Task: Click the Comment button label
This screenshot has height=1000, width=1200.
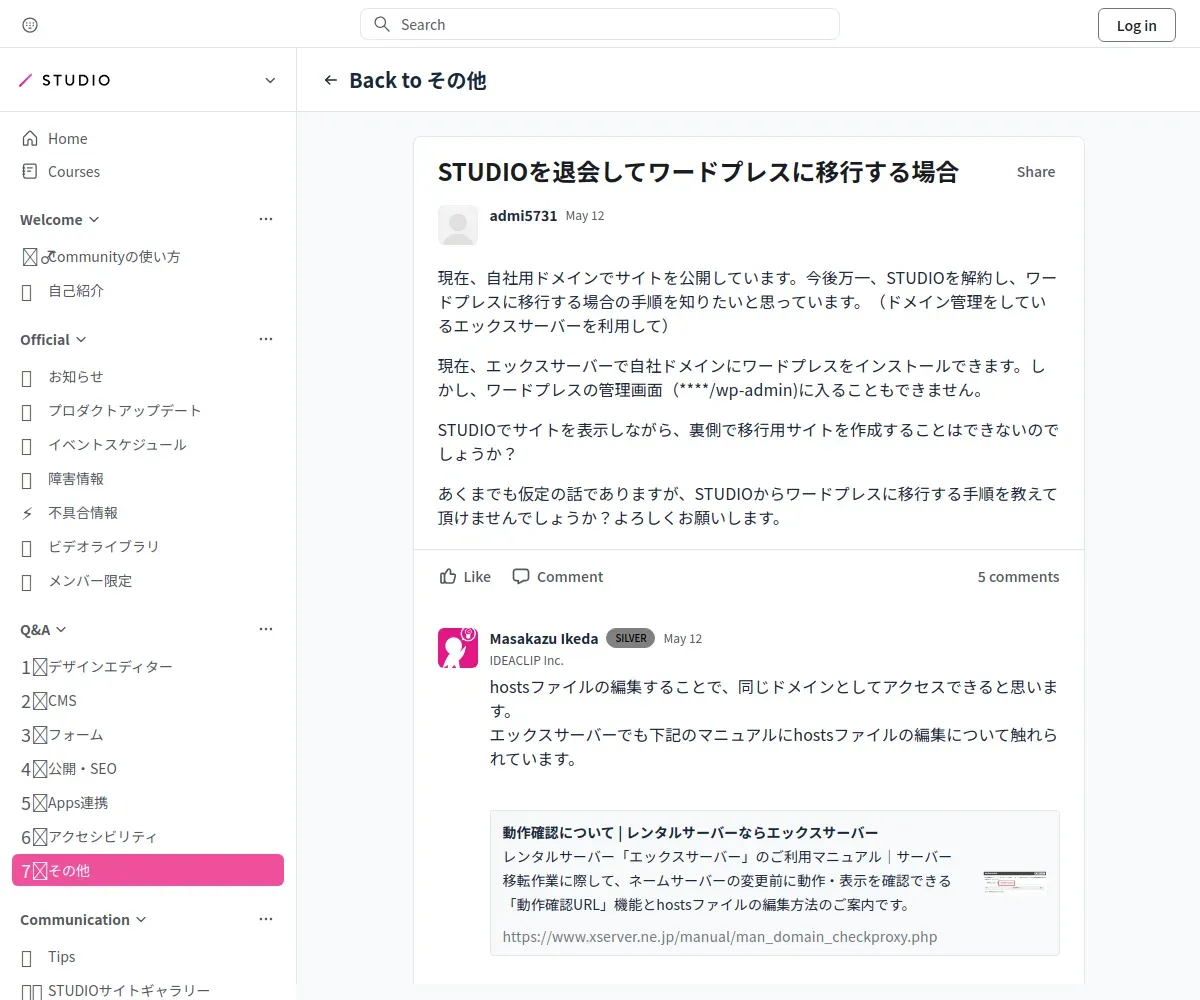Action: coord(570,576)
